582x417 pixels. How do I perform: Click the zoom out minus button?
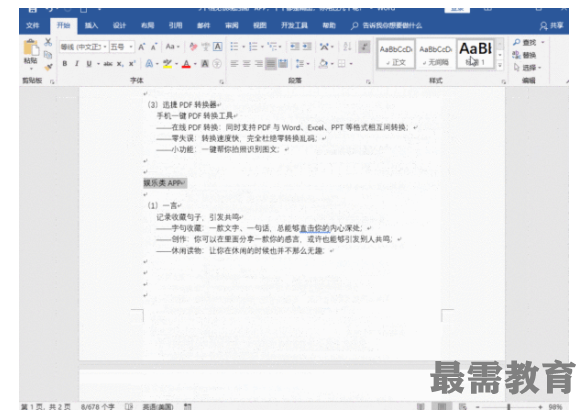tap(477, 407)
